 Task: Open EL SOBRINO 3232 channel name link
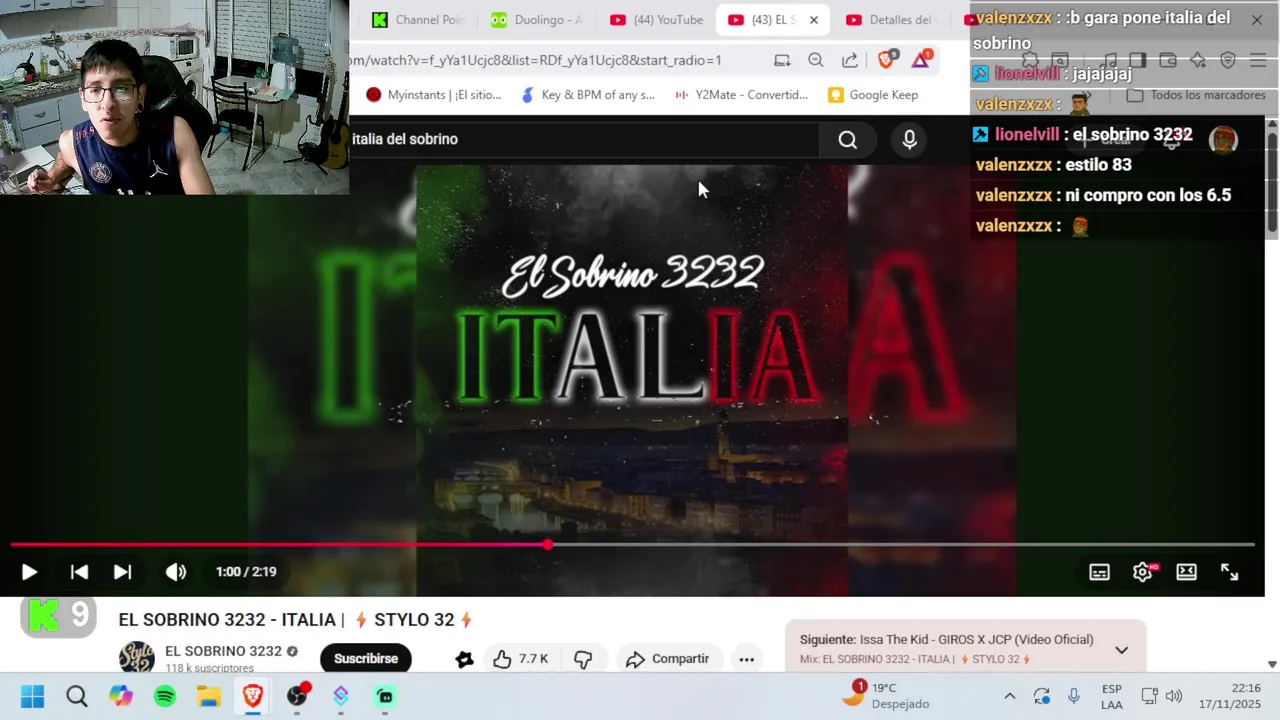[x=223, y=651]
